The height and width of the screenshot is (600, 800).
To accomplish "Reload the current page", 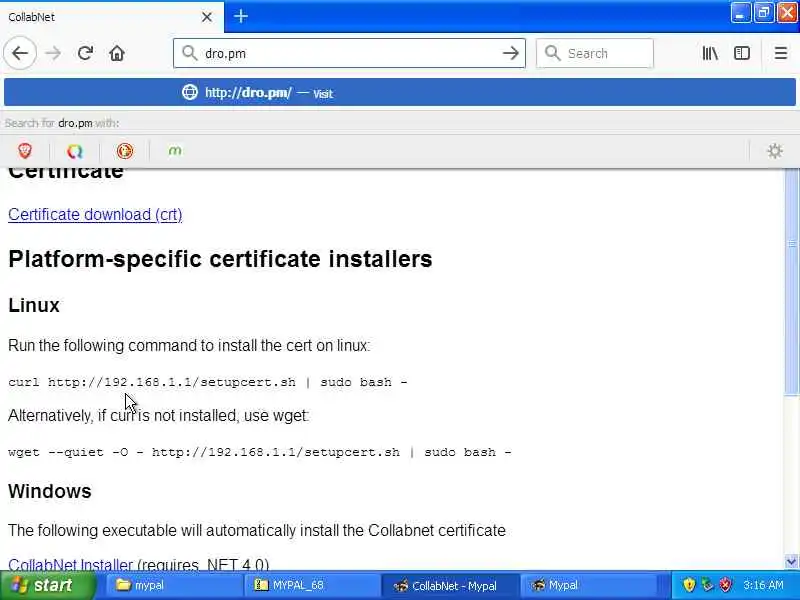I will (85, 53).
